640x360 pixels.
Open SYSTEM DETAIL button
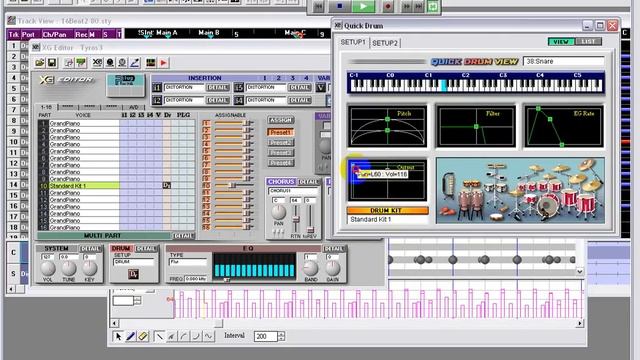click(90, 248)
